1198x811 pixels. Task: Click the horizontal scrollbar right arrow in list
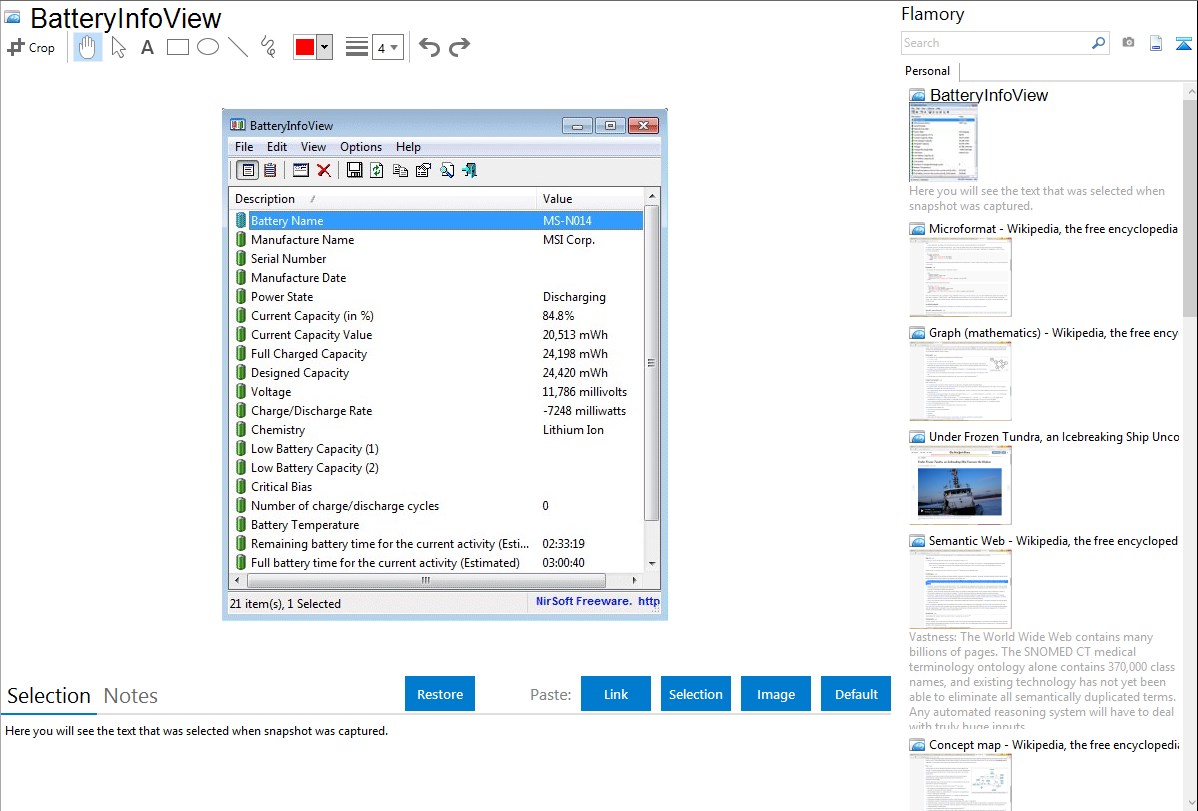pyautogui.click(x=635, y=580)
